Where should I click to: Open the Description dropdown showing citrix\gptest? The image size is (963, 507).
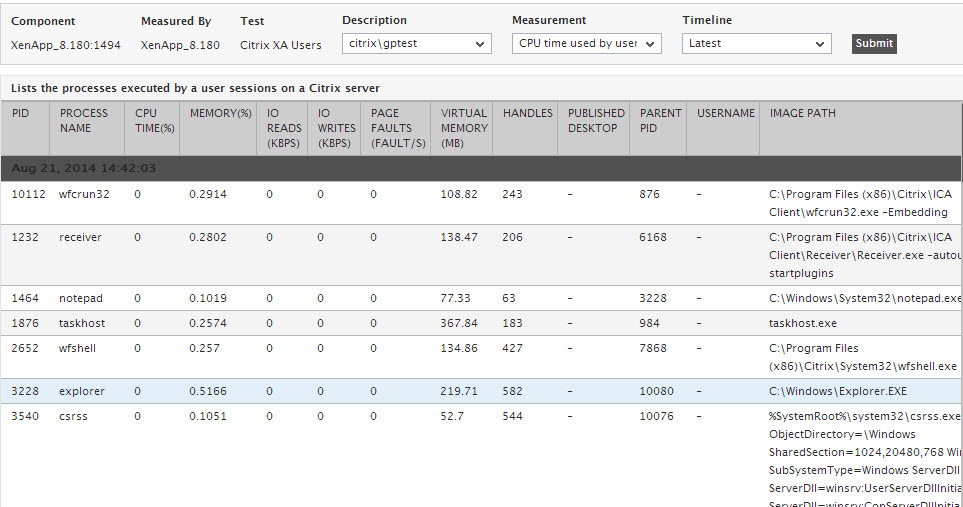click(x=416, y=44)
